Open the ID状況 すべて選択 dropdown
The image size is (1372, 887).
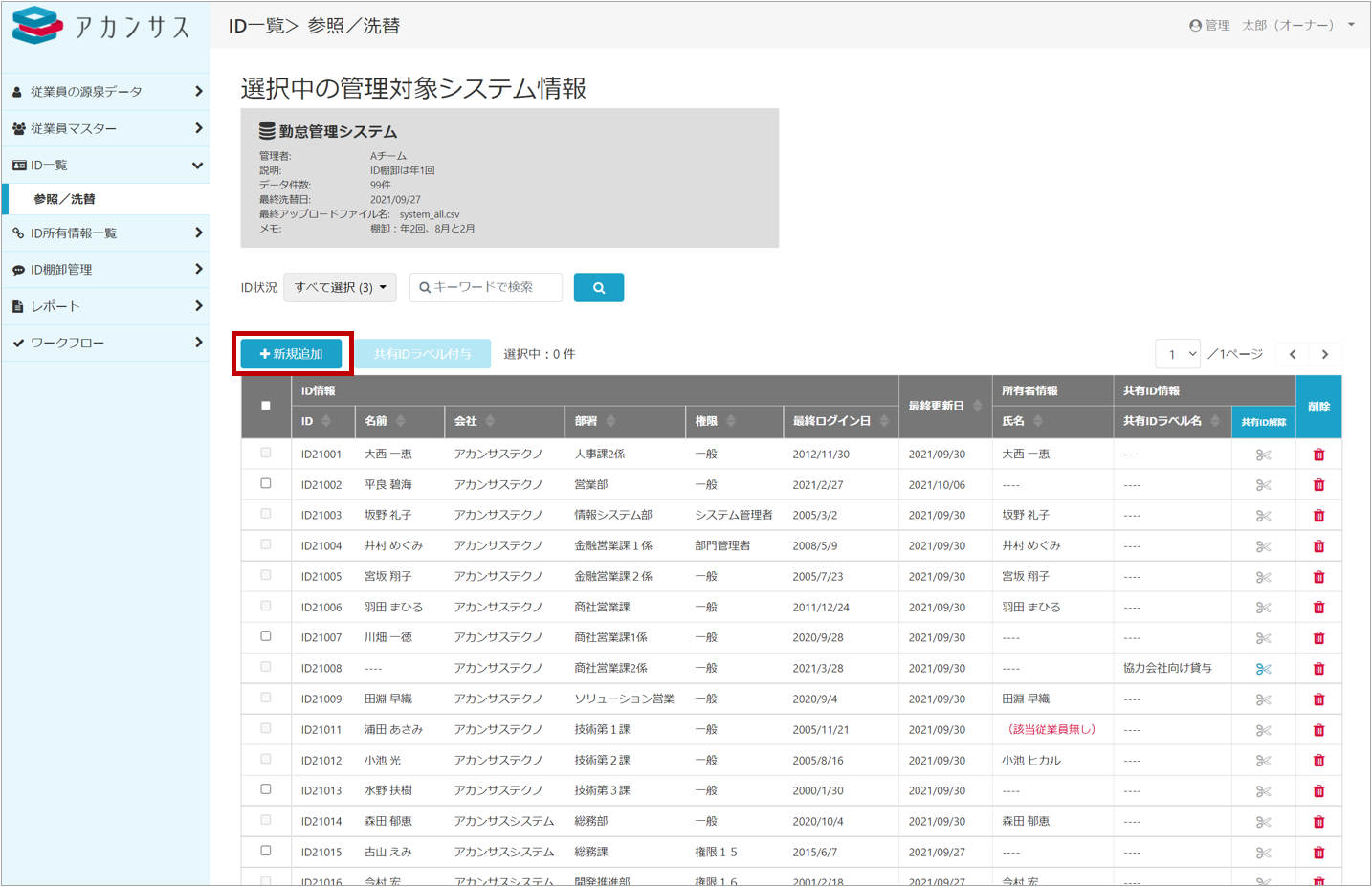click(340, 287)
